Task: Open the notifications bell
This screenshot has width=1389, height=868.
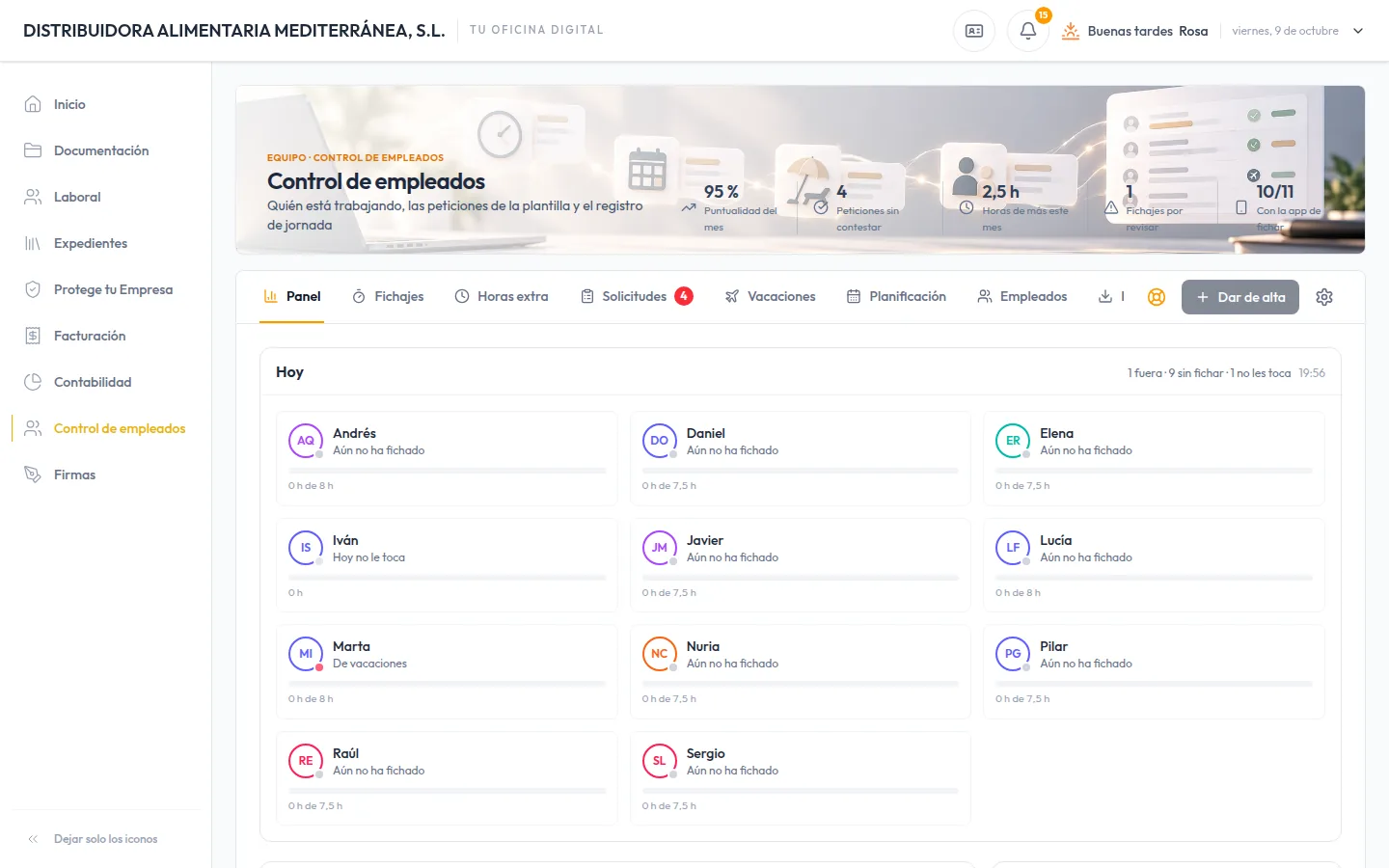Action: tap(1028, 31)
